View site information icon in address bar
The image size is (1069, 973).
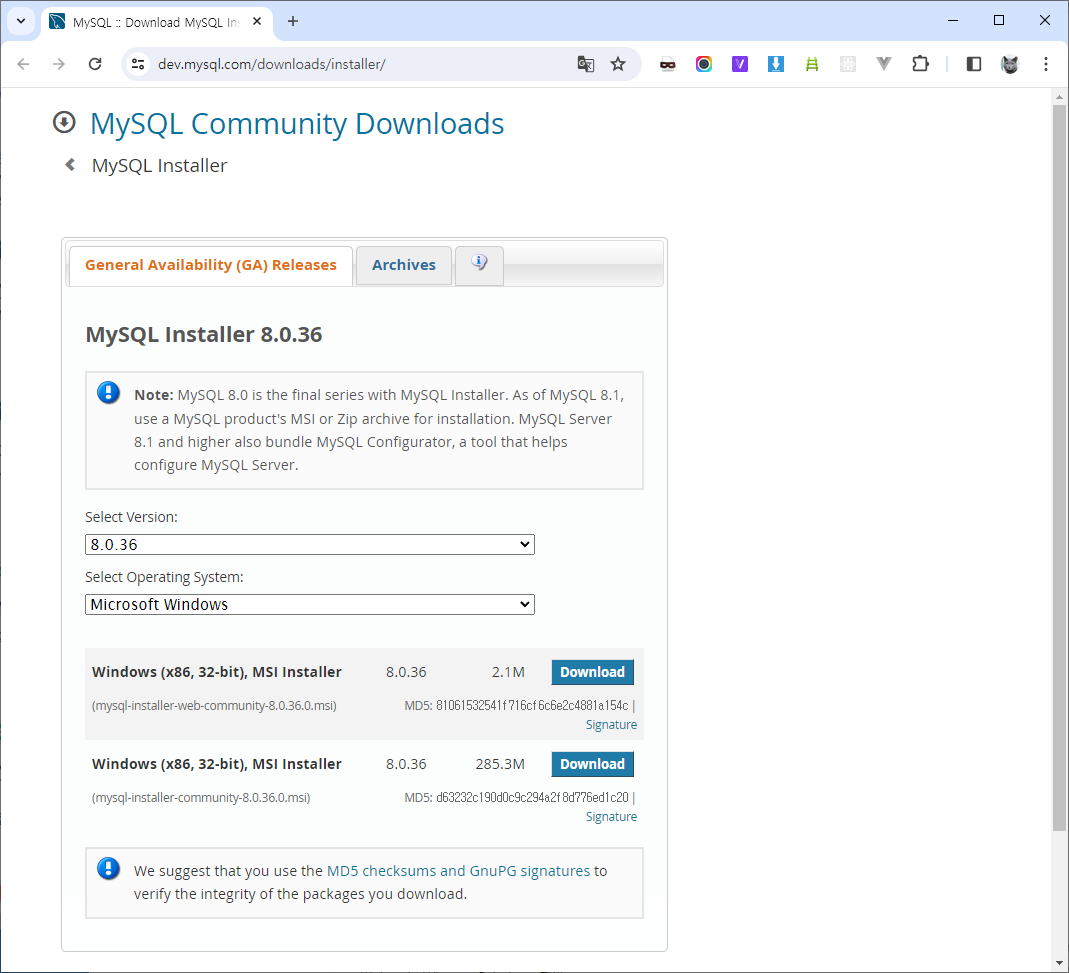point(138,64)
